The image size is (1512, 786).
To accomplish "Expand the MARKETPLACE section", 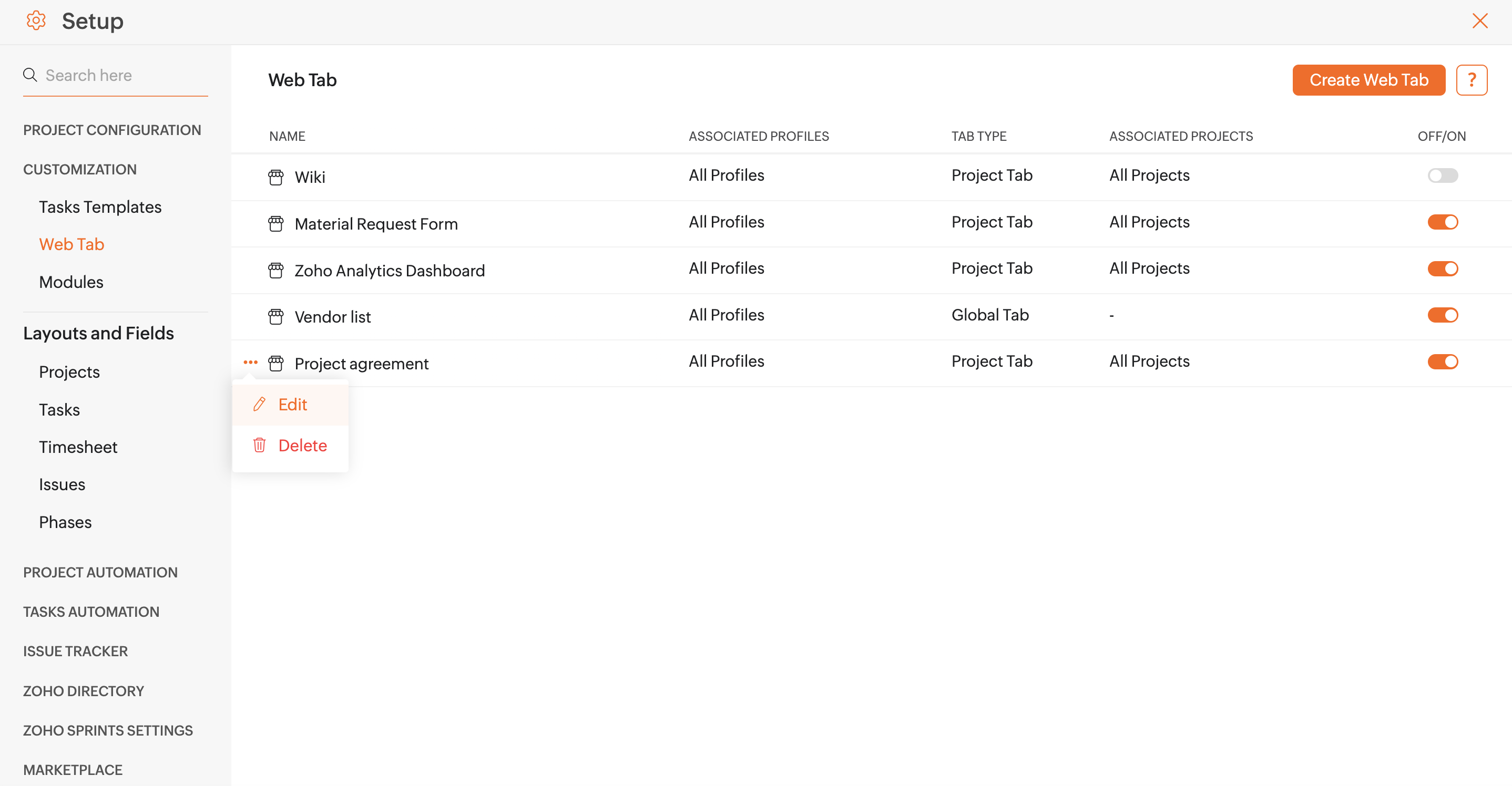I will pyautogui.click(x=73, y=770).
